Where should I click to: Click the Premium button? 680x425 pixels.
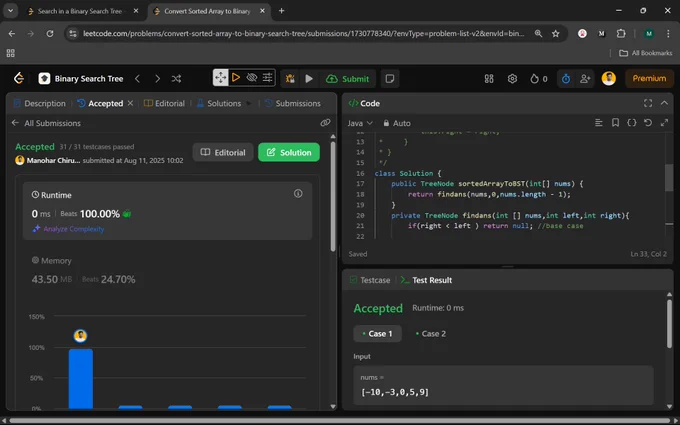click(649, 78)
